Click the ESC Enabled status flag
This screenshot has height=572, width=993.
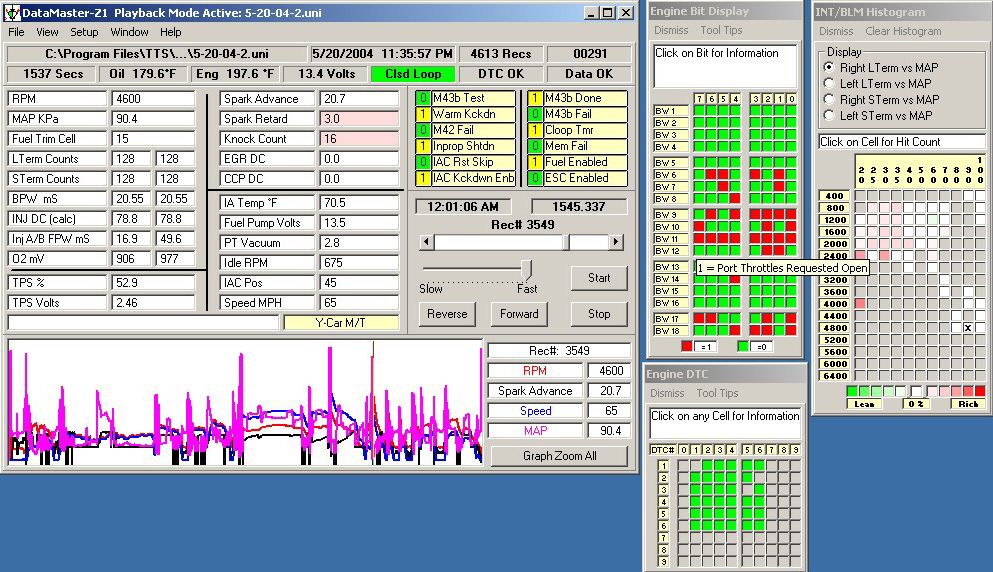(x=577, y=178)
